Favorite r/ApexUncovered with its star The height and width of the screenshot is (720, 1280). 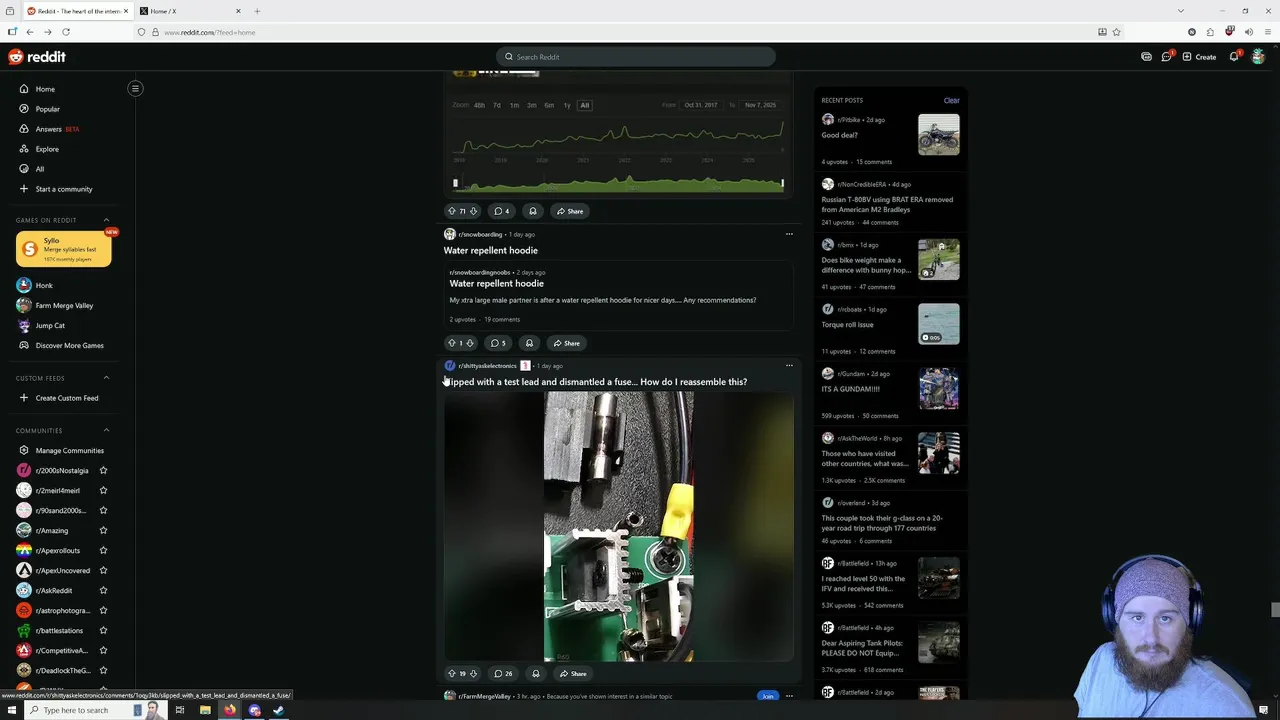point(103,570)
